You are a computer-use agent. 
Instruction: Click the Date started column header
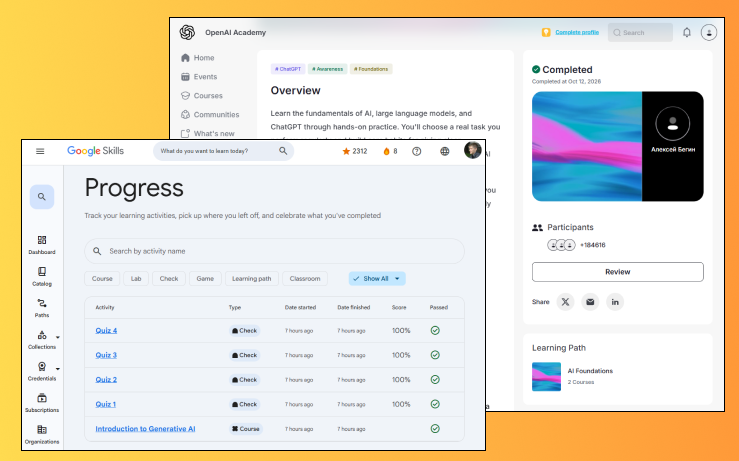pyautogui.click(x=300, y=307)
